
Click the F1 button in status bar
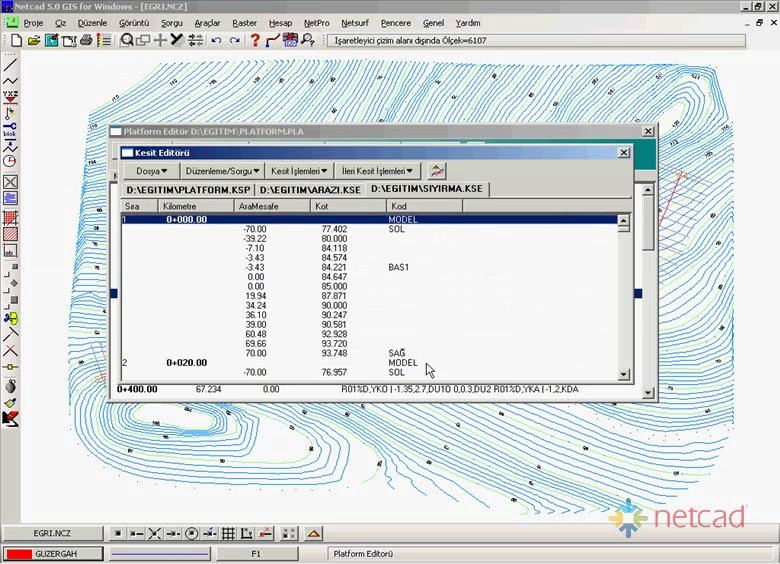[256, 554]
